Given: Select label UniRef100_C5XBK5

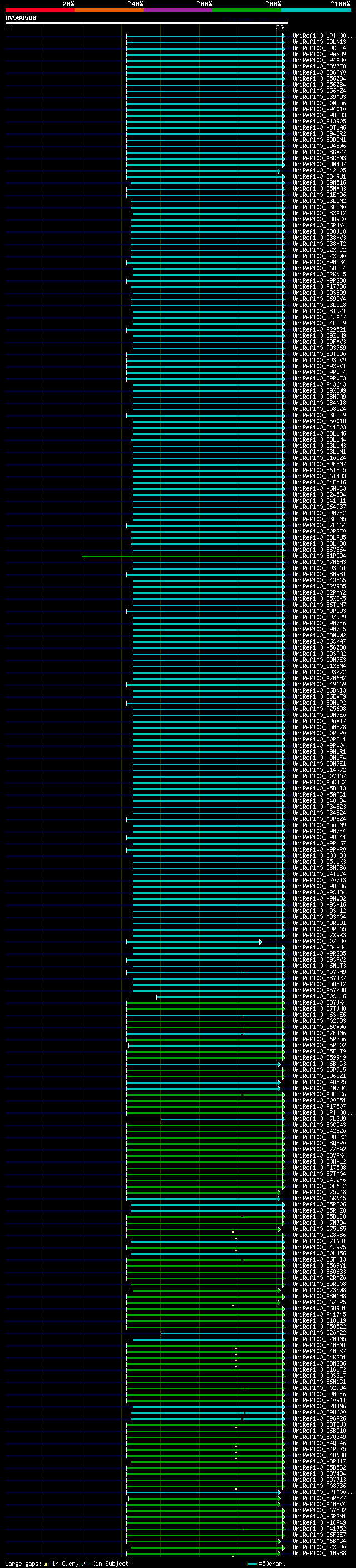Looking at the screenshot, I should (x=319, y=599).
